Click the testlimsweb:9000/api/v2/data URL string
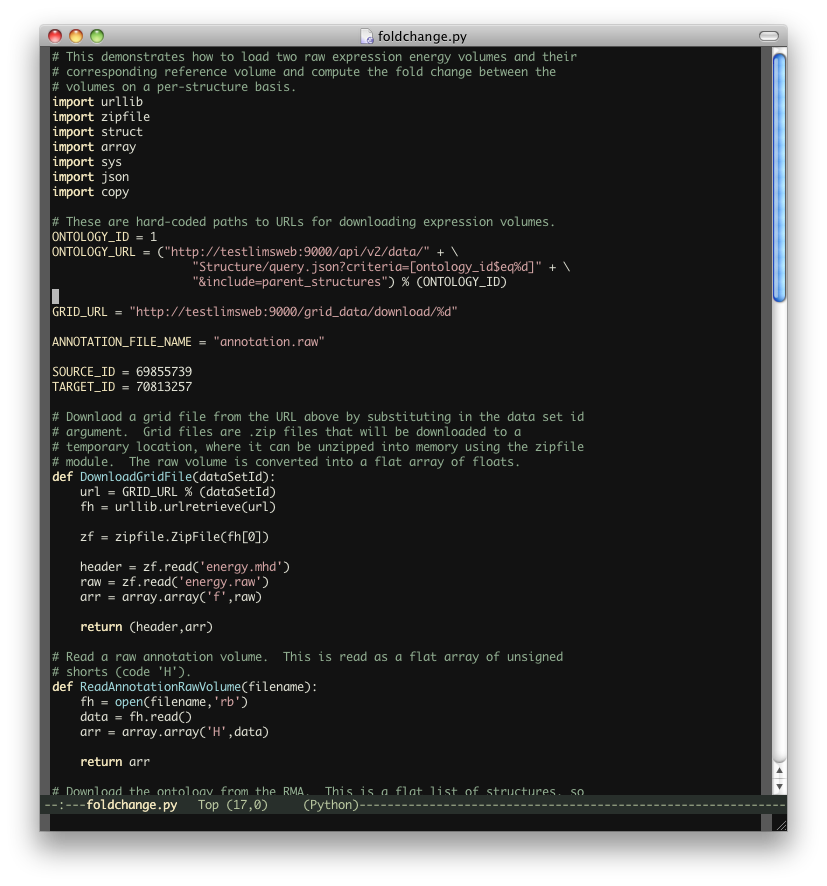The image size is (827, 886). (297, 252)
